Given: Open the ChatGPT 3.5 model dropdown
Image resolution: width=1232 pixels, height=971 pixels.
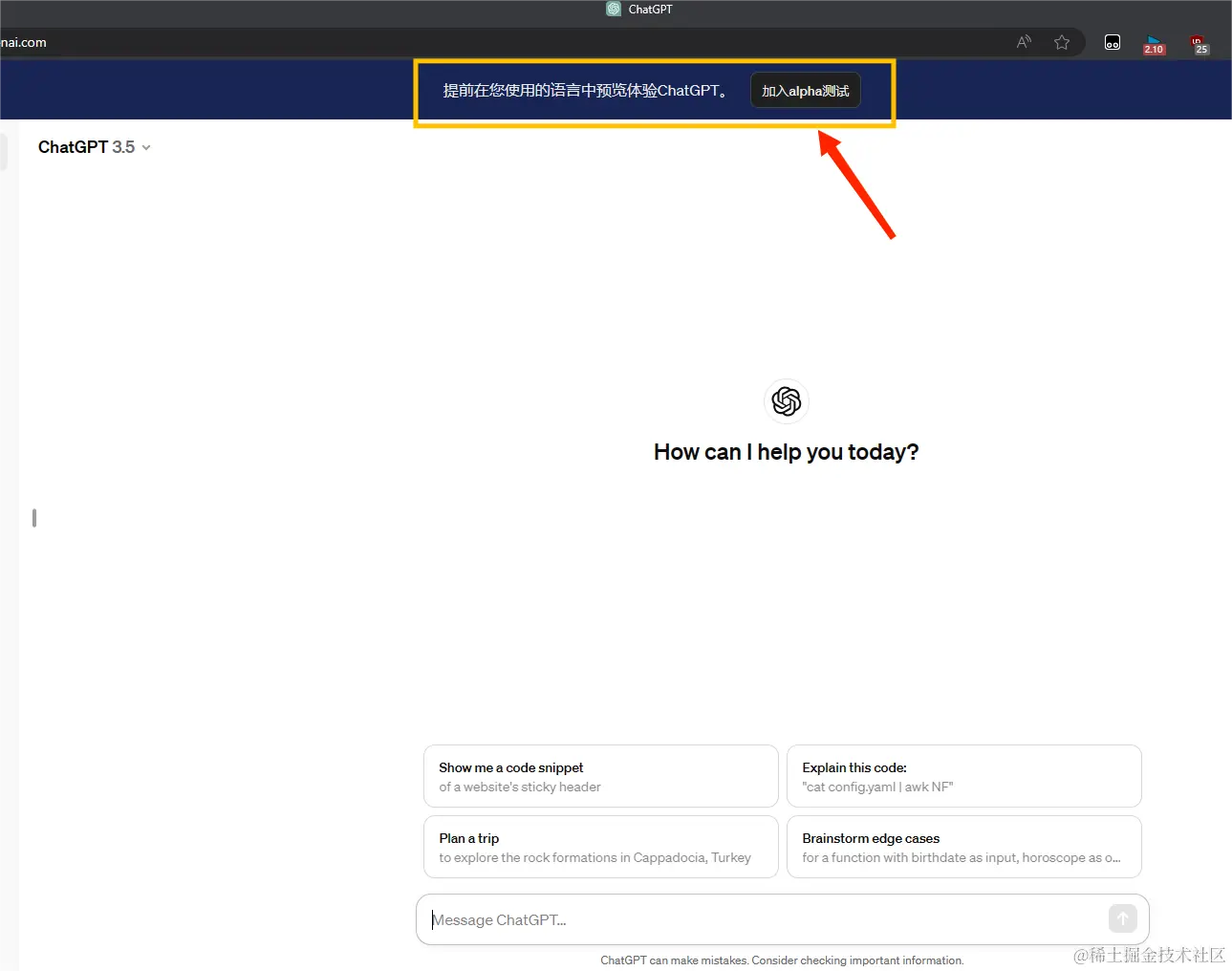Looking at the screenshot, I should tap(95, 147).
